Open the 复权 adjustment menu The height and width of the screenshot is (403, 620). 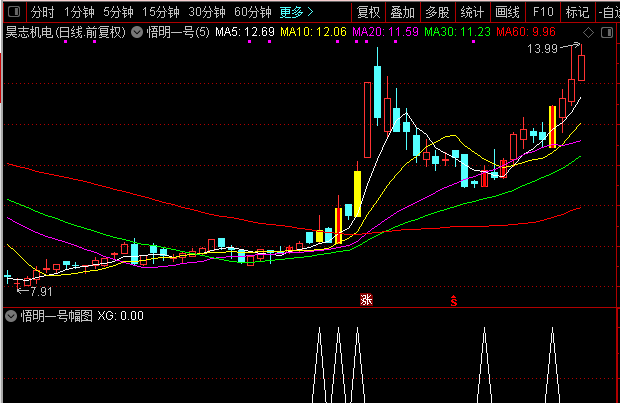[x=368, y=12]
